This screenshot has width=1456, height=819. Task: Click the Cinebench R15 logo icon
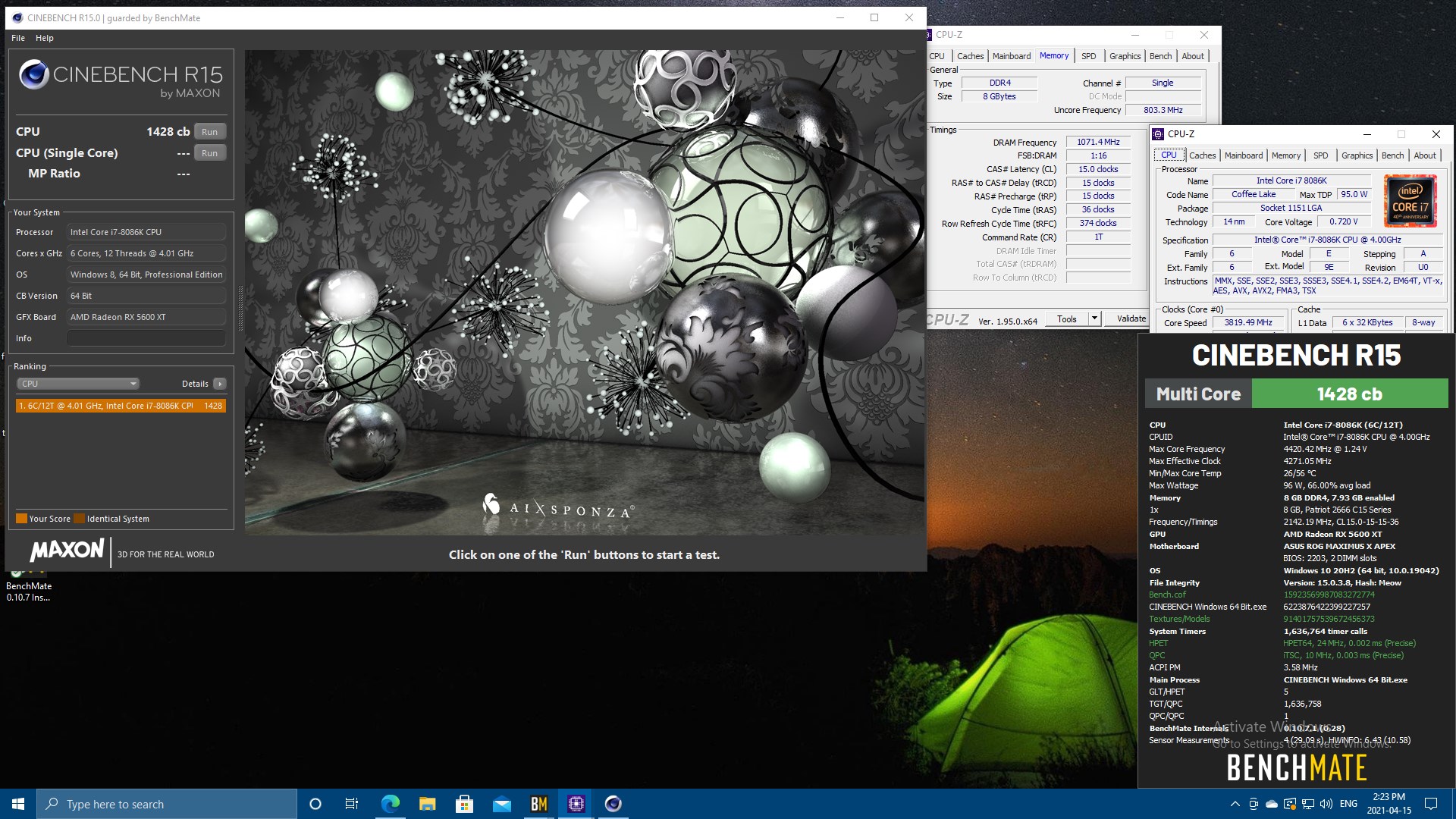34,74
